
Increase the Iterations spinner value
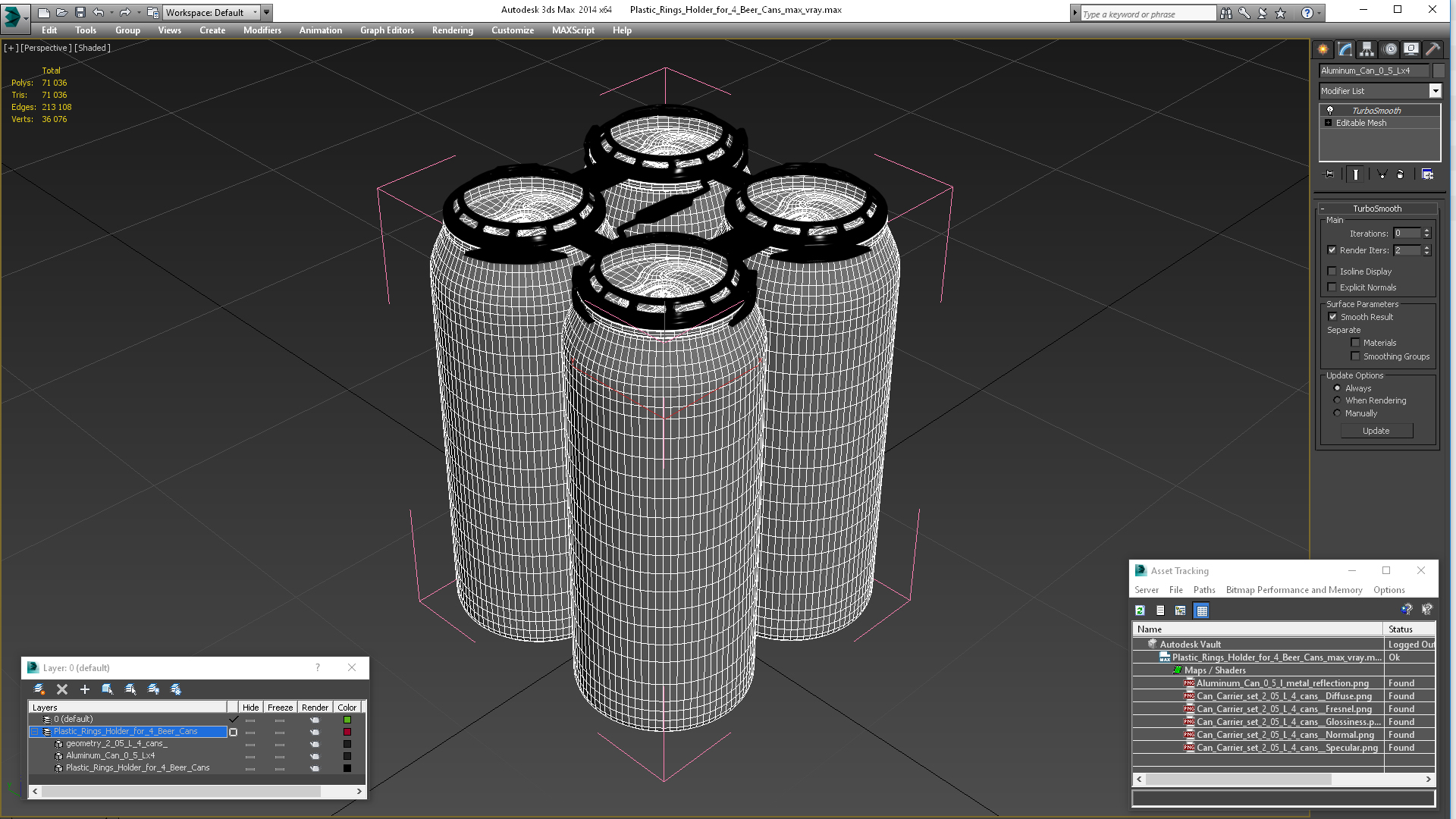[1427, 231]
